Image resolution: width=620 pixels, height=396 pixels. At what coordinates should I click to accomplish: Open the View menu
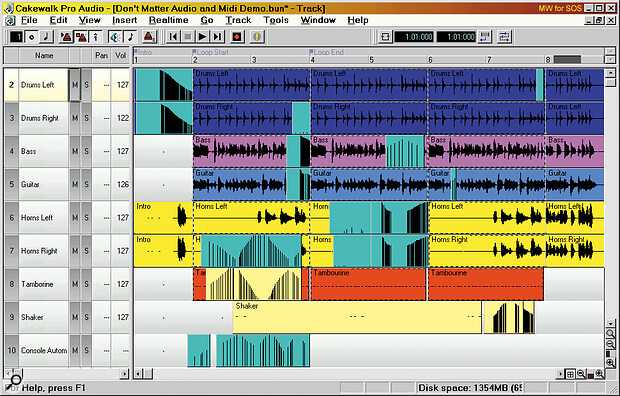(89, 20)
